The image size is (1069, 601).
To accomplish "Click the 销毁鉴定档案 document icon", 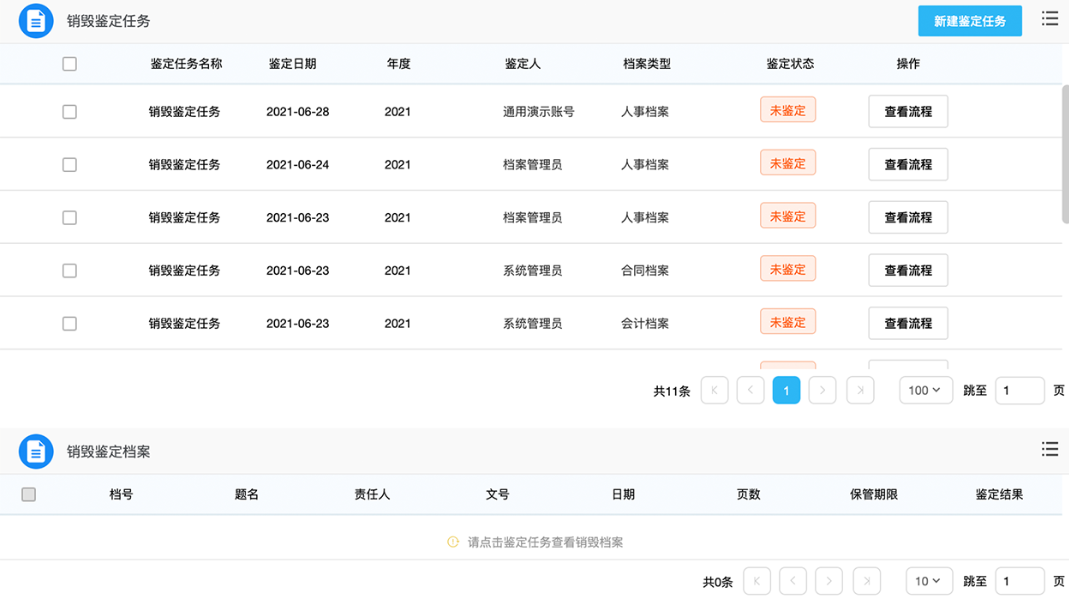I will pos(36,452).
